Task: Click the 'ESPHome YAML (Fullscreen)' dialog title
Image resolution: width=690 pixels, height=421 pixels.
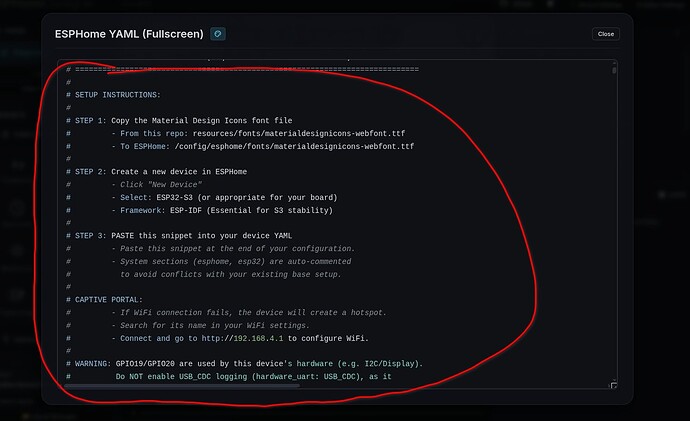Action: (129, 34)
